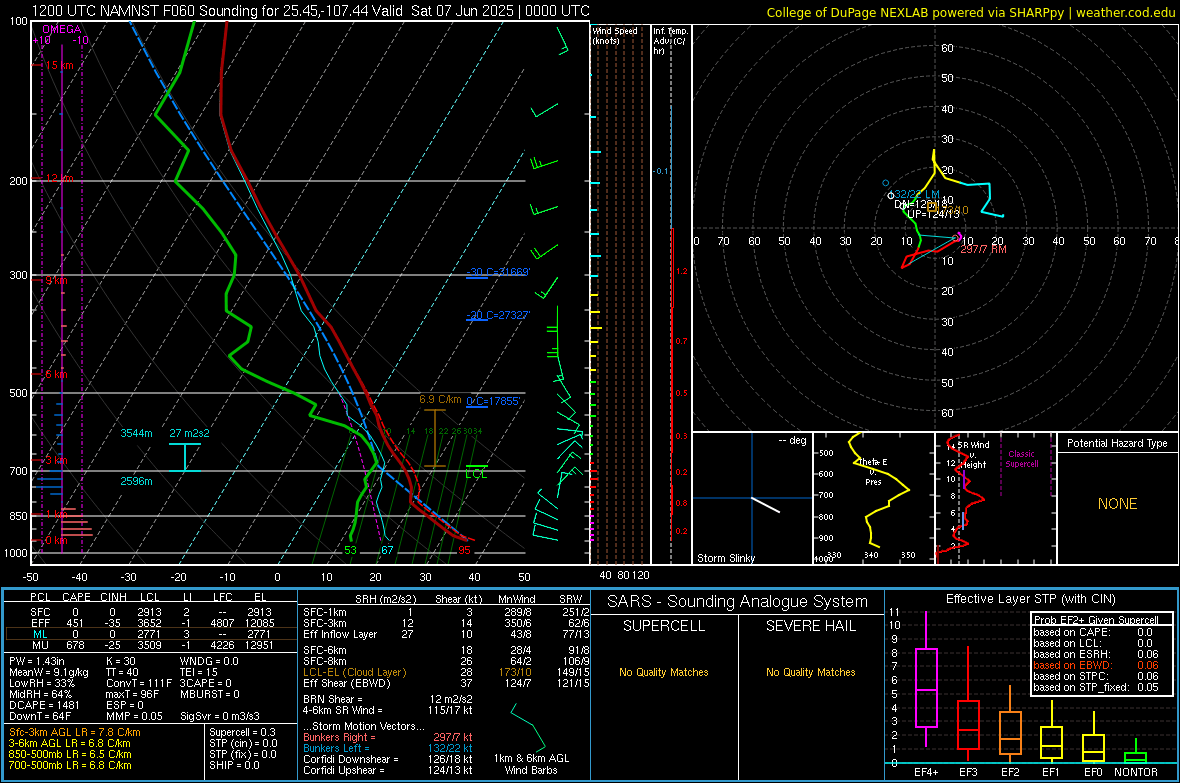Image resolution: width=1180 pixels, height=783 pixels.
Task: Select the 9 km height marker
Action: pos(56,280)
